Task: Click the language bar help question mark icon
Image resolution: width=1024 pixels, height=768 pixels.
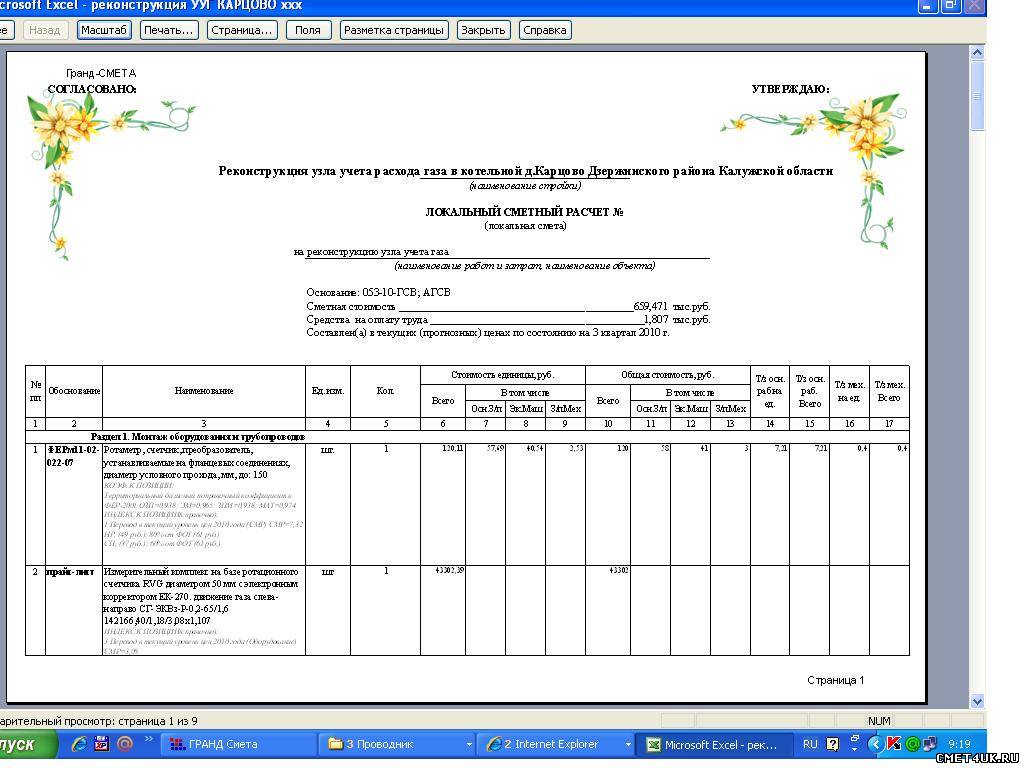Action: 833,744
